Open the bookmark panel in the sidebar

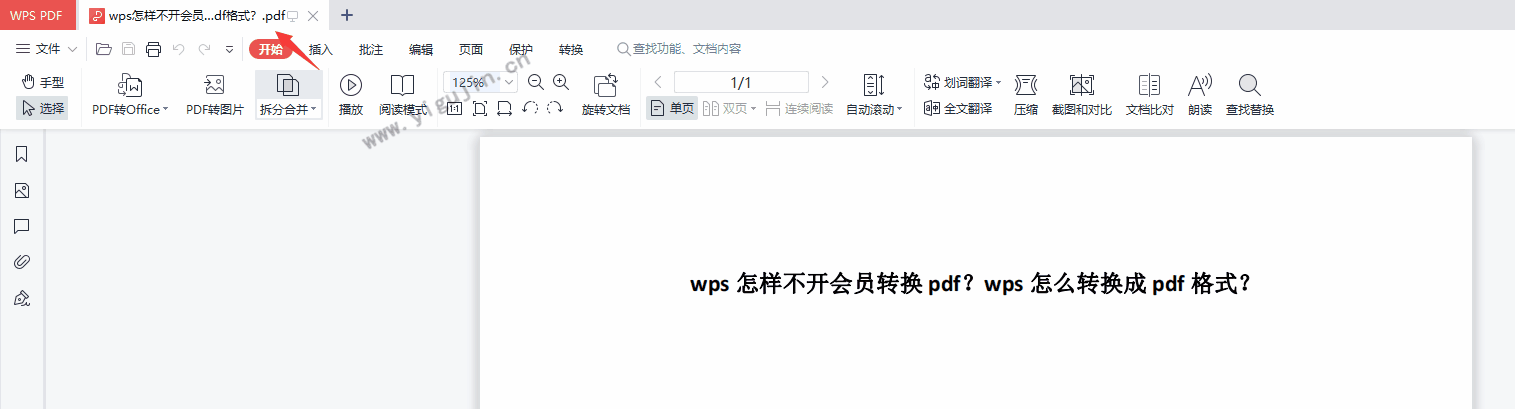tap(22, 154)
